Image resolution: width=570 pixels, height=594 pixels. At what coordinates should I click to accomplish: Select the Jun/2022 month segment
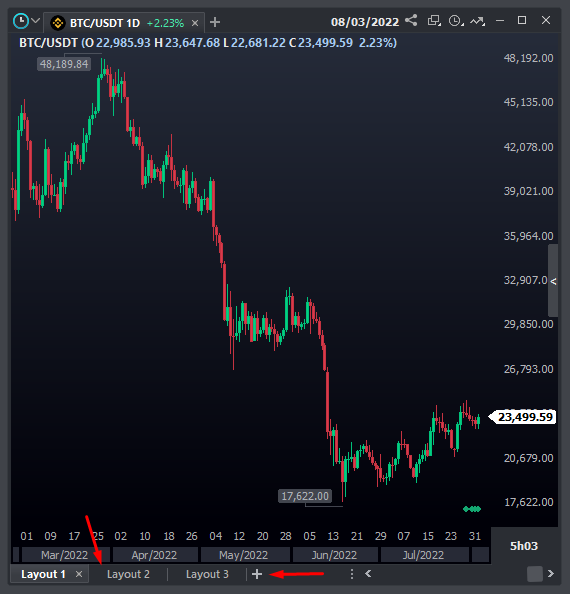334,555
